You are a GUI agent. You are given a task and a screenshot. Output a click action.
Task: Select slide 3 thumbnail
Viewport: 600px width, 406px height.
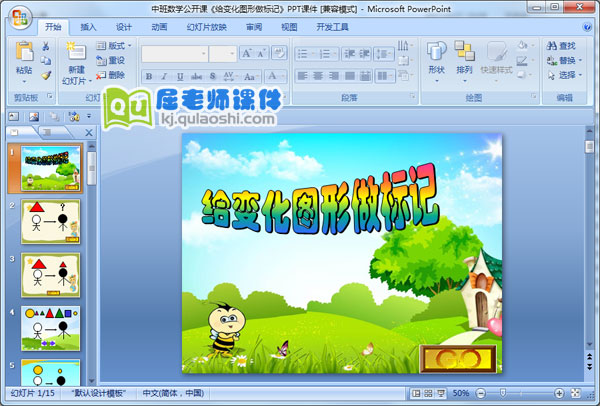tap(51, 275)
